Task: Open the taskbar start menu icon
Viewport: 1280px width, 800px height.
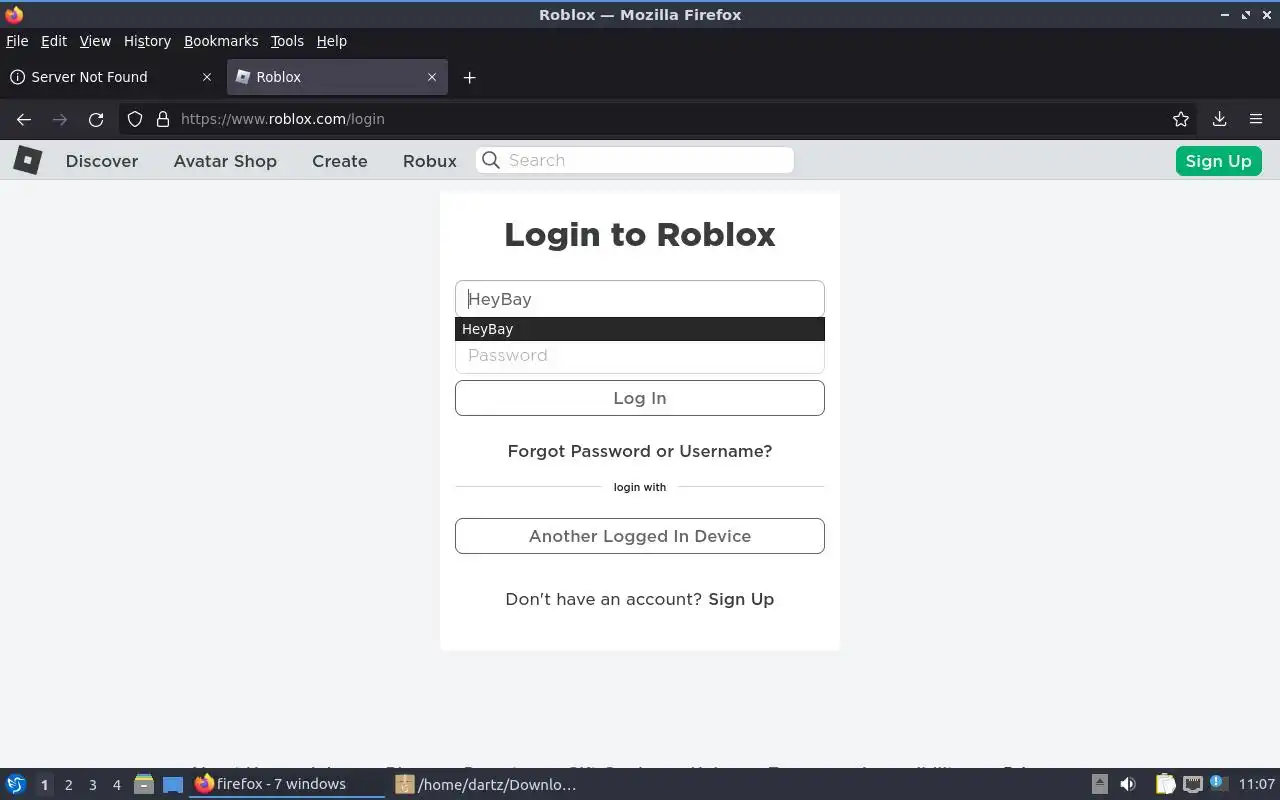Action: 15,784
